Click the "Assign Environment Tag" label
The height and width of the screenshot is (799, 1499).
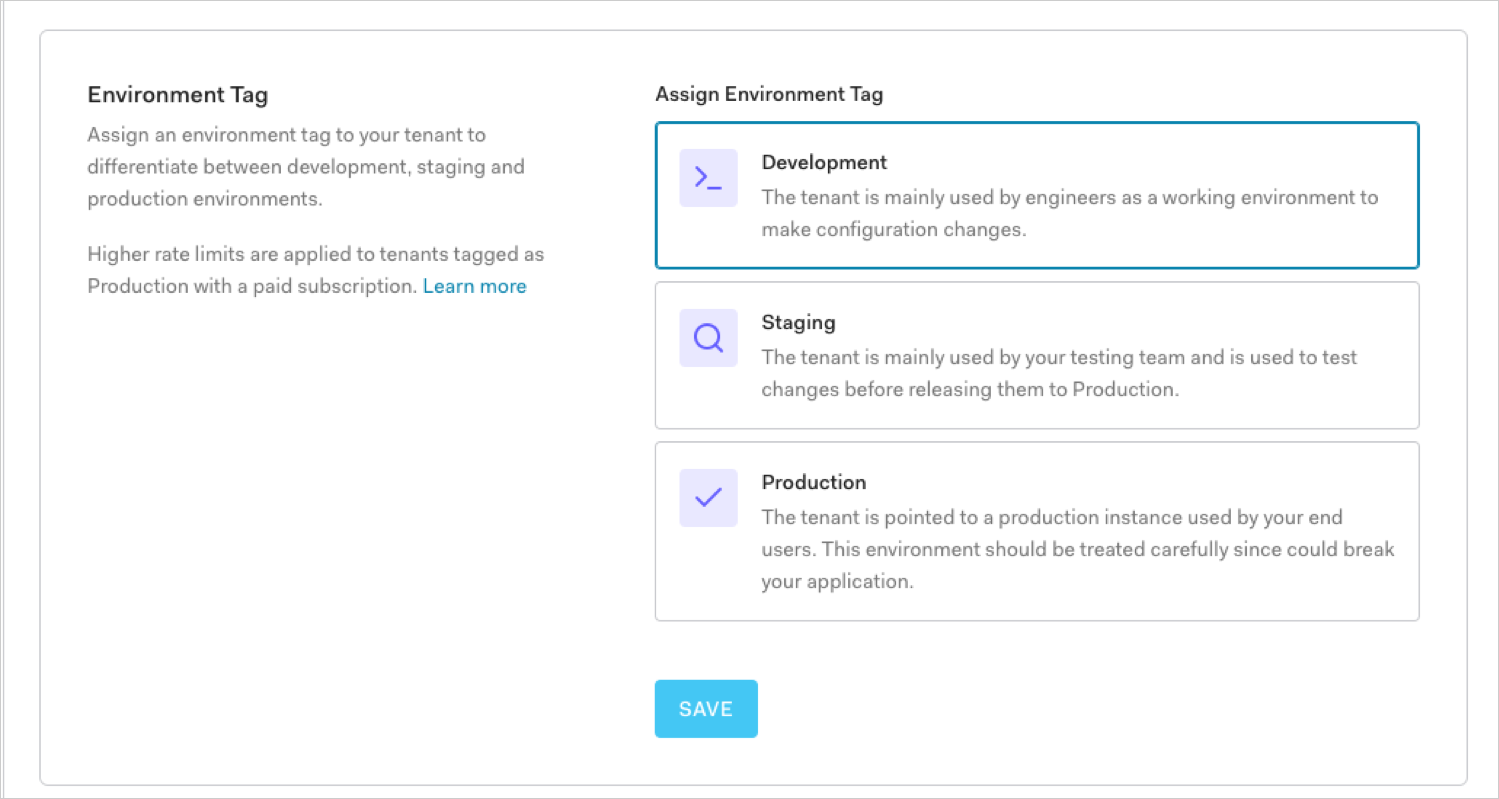[769, 95]
